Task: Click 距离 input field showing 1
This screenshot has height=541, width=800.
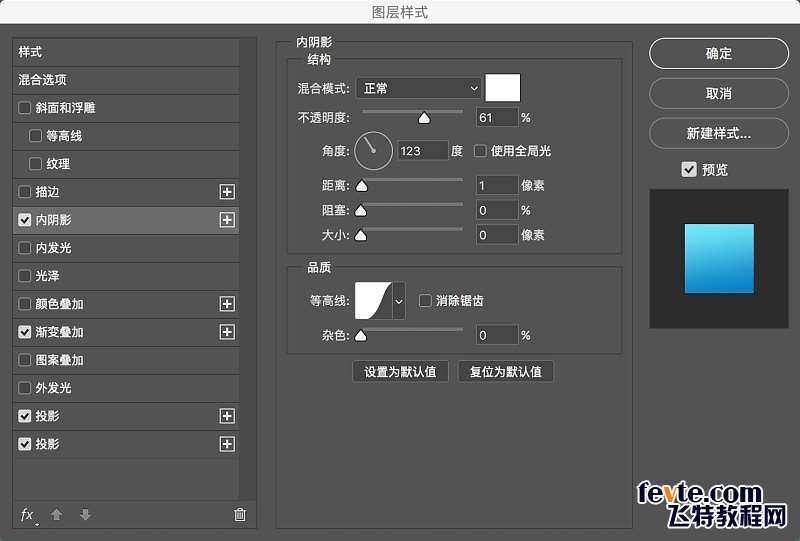Action: pos(497,186)
